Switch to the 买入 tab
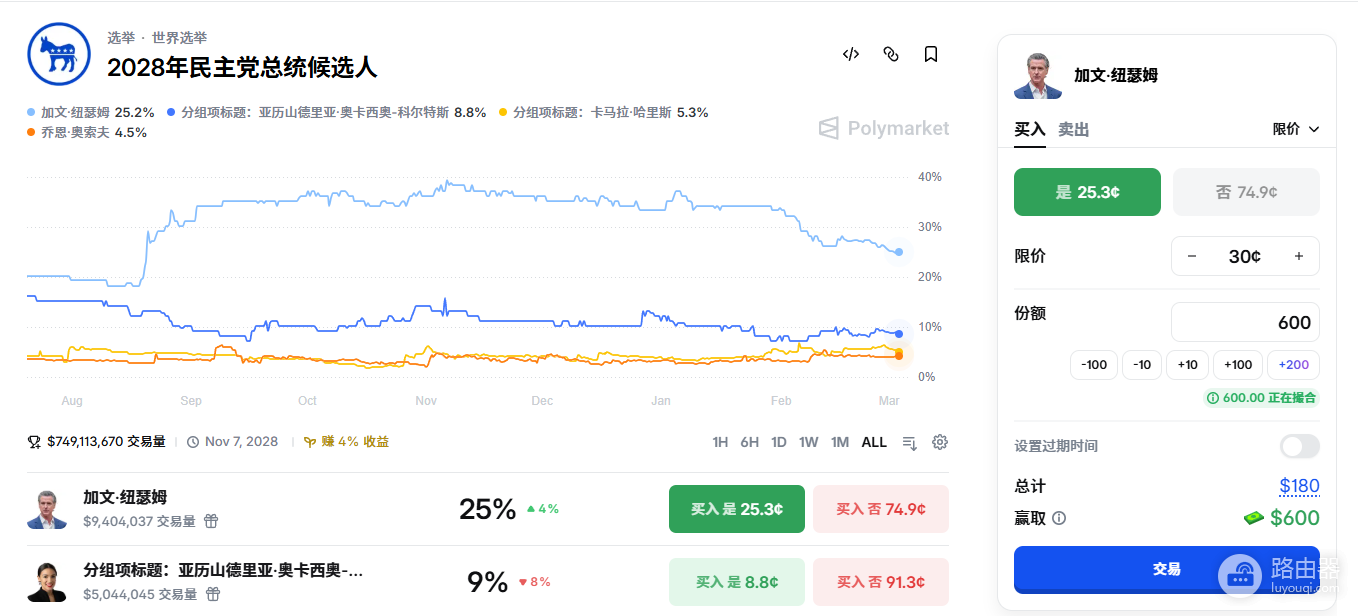The image size is (1358, 616). 1030,129
